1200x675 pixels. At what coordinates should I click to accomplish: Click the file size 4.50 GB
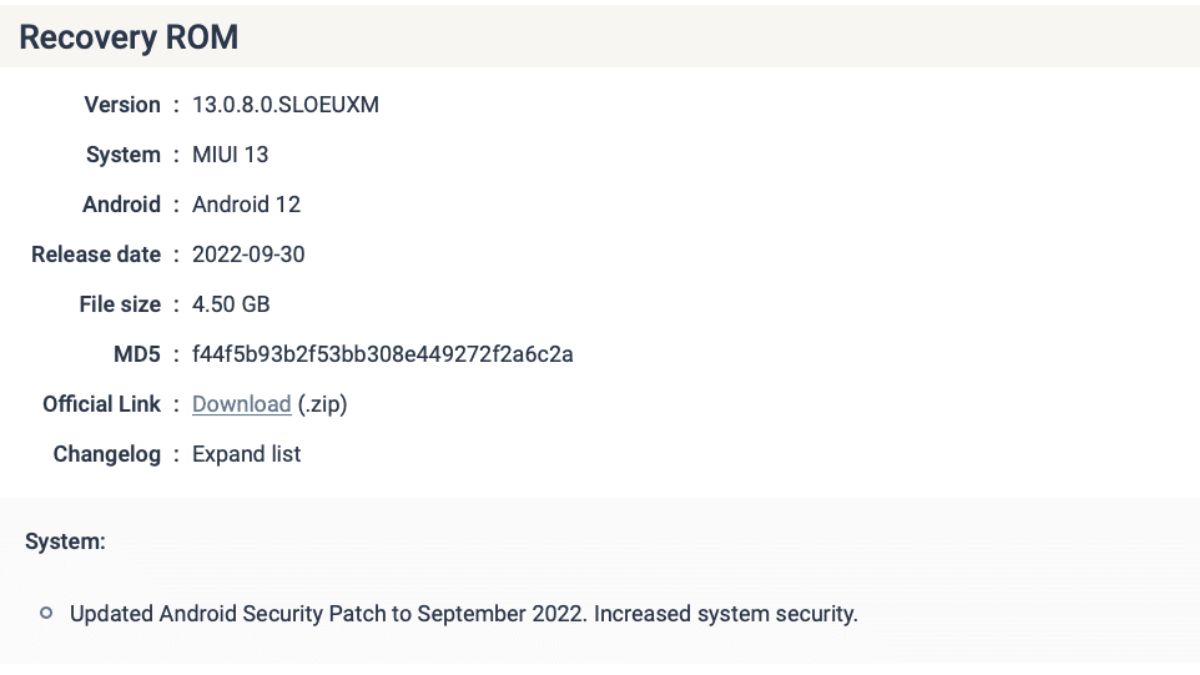231,305
